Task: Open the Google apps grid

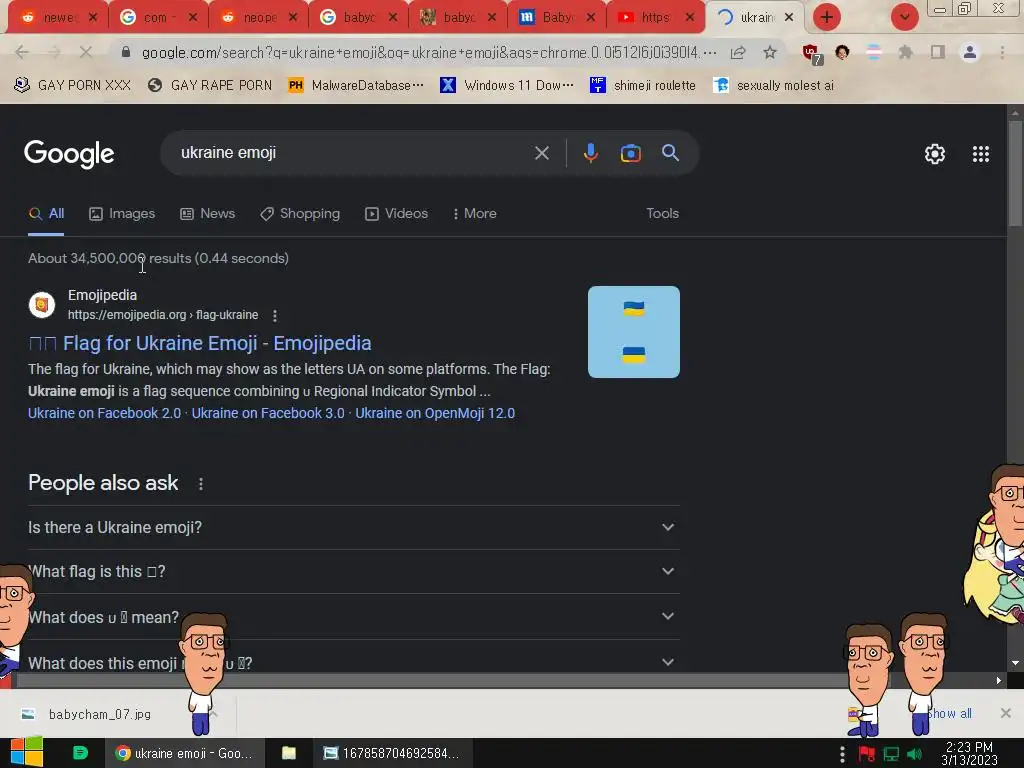Action: click(980, 154)
